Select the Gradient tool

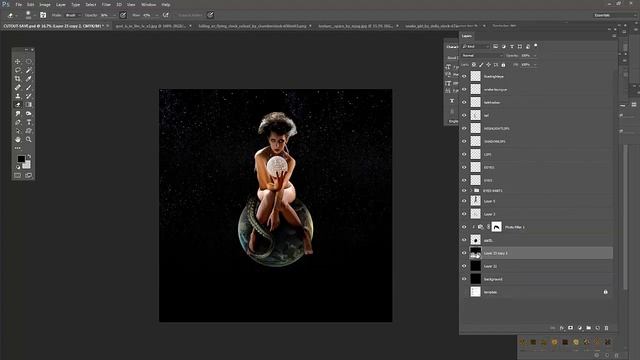click(29, 105)
